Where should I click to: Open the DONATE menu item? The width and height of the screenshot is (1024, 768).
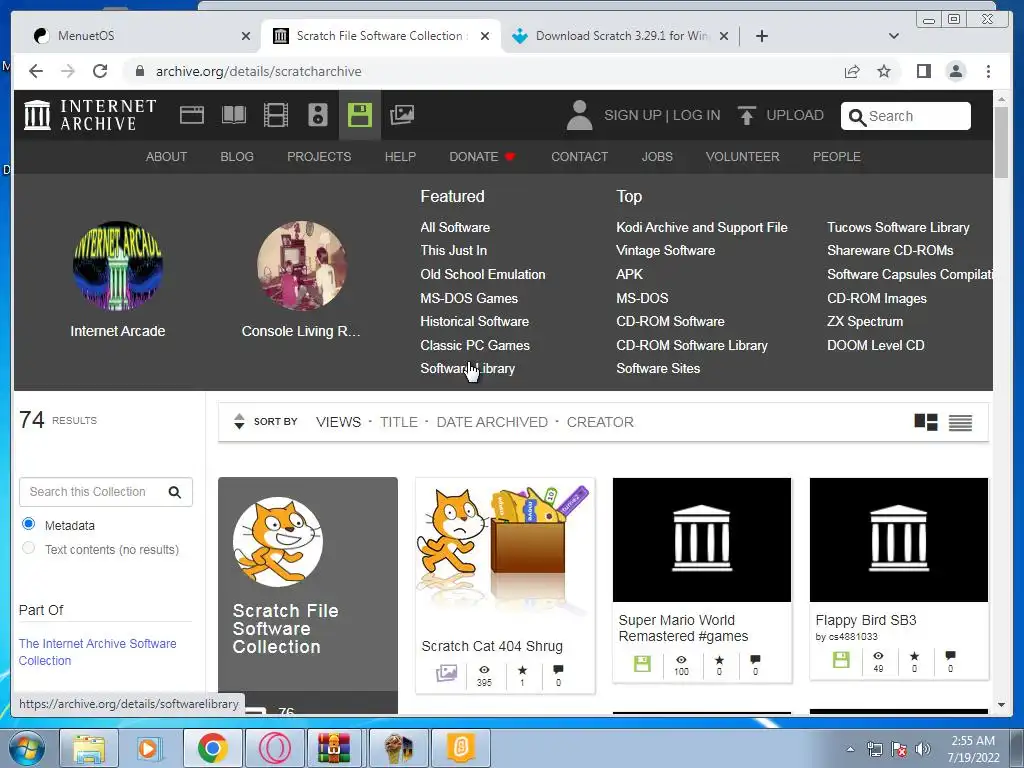pyautogui.click(x=482, y=157)
